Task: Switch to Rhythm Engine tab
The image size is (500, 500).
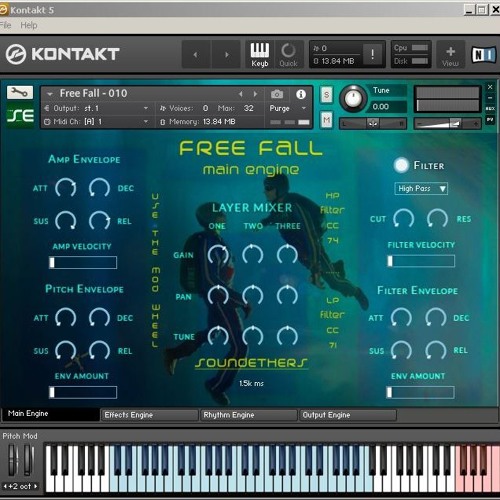Action: [248, 415]
